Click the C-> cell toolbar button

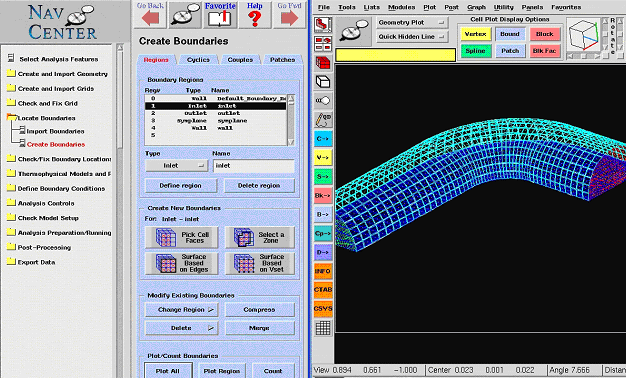(323, 139)
